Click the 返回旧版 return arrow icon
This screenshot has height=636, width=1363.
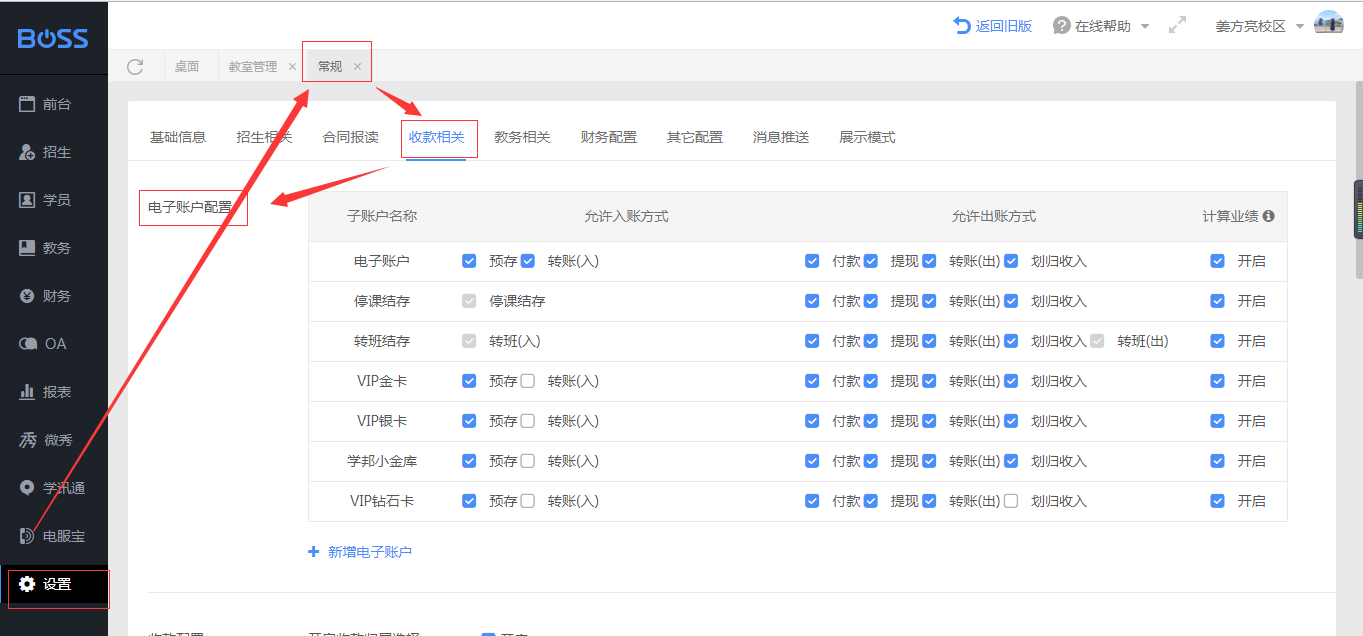961,25
